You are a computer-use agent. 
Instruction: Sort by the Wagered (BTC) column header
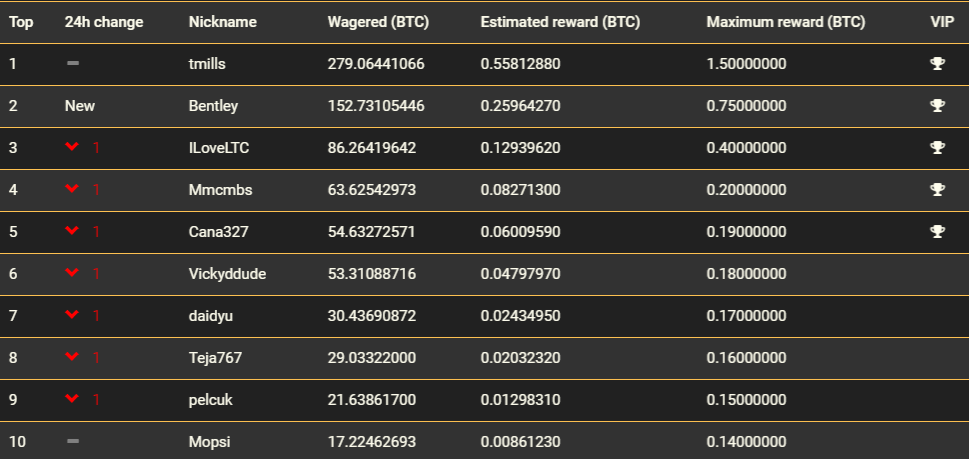[378, 22]
